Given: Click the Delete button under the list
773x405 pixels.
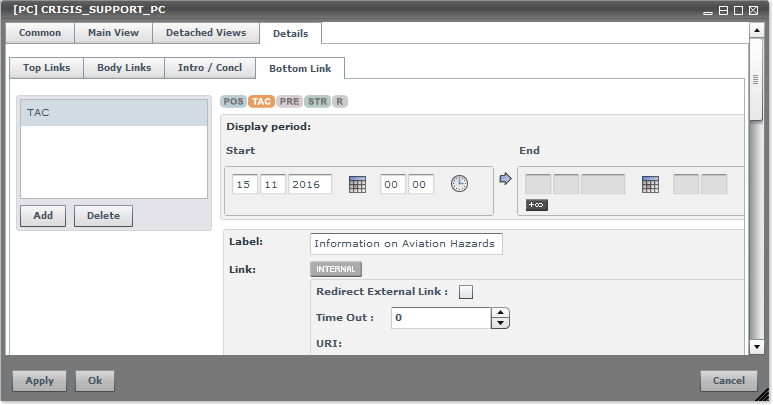Looking at the screenshot, I should coord(103,216).
